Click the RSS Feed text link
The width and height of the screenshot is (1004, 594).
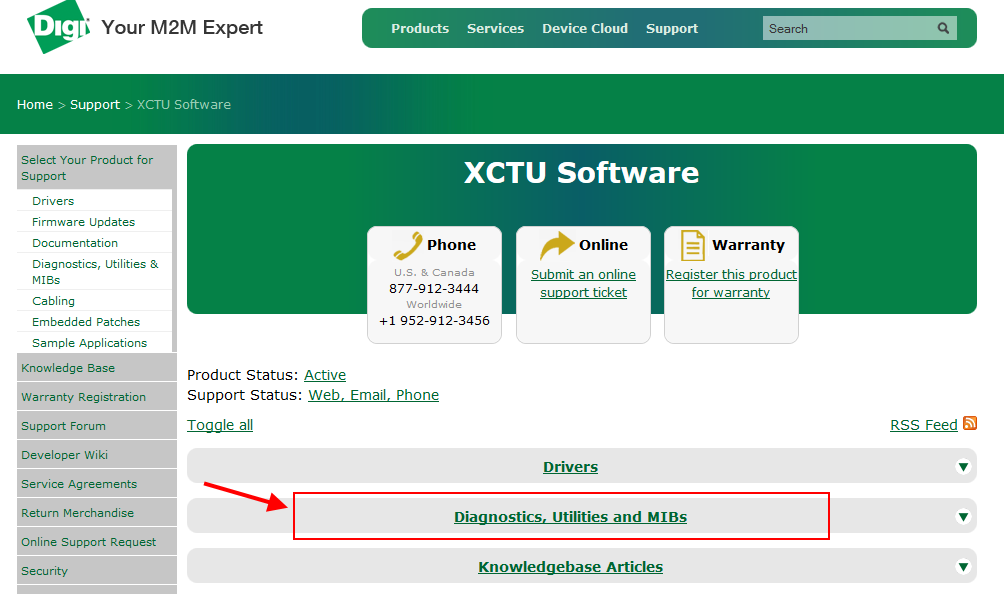pos(923,425)
